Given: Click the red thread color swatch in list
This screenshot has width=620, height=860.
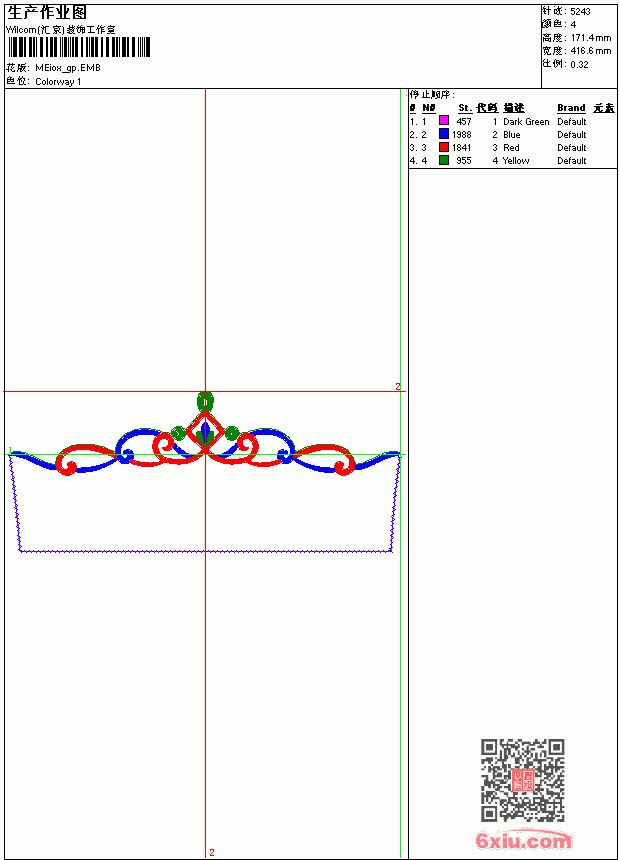Looking at the screenshot, I should [x=444, y=147].
